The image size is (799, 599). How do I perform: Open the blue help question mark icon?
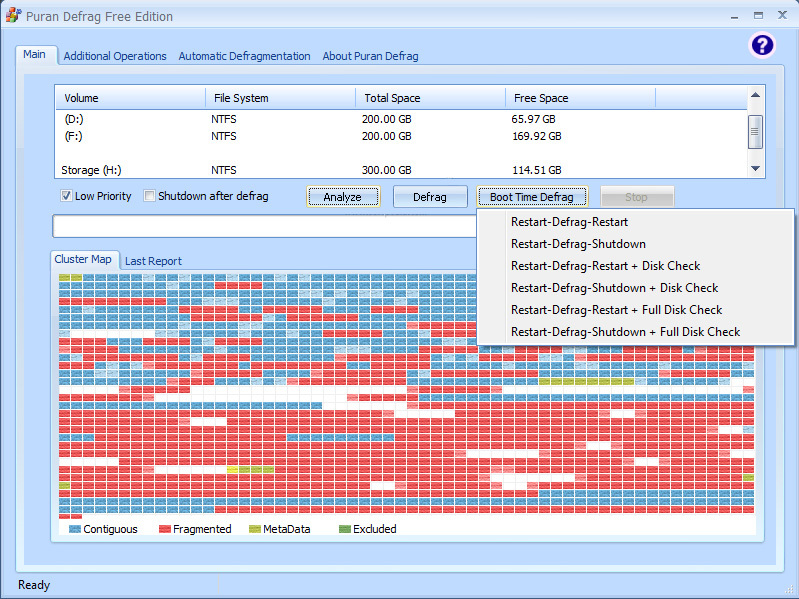(762, 45)
